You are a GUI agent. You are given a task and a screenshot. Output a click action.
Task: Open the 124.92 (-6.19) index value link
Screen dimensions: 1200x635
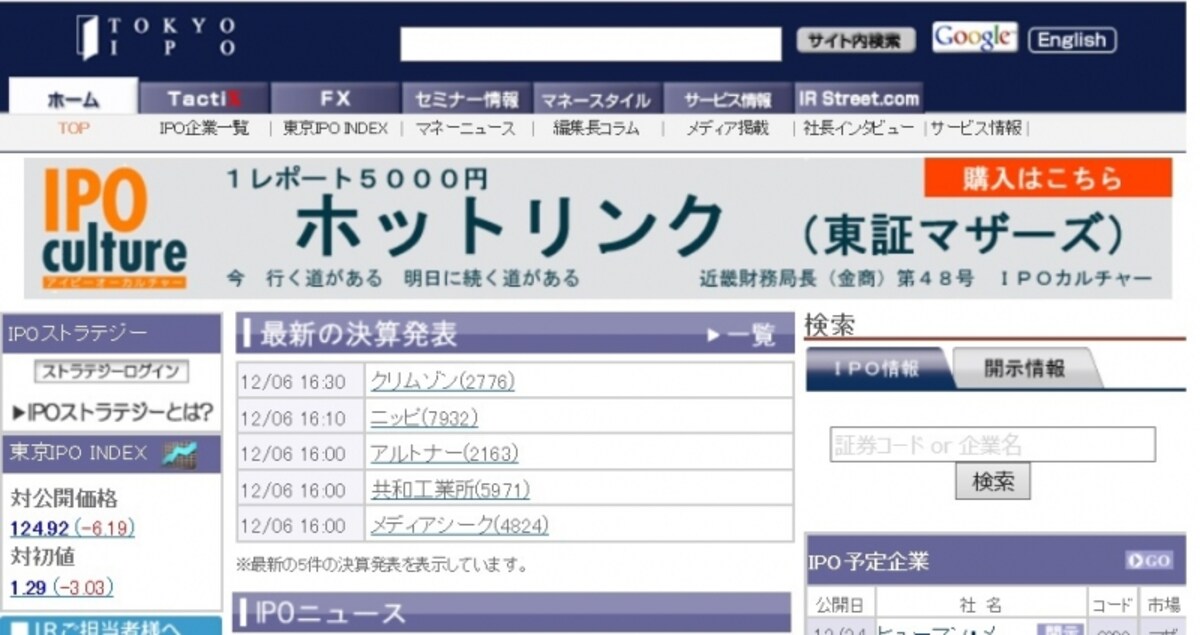72,528
